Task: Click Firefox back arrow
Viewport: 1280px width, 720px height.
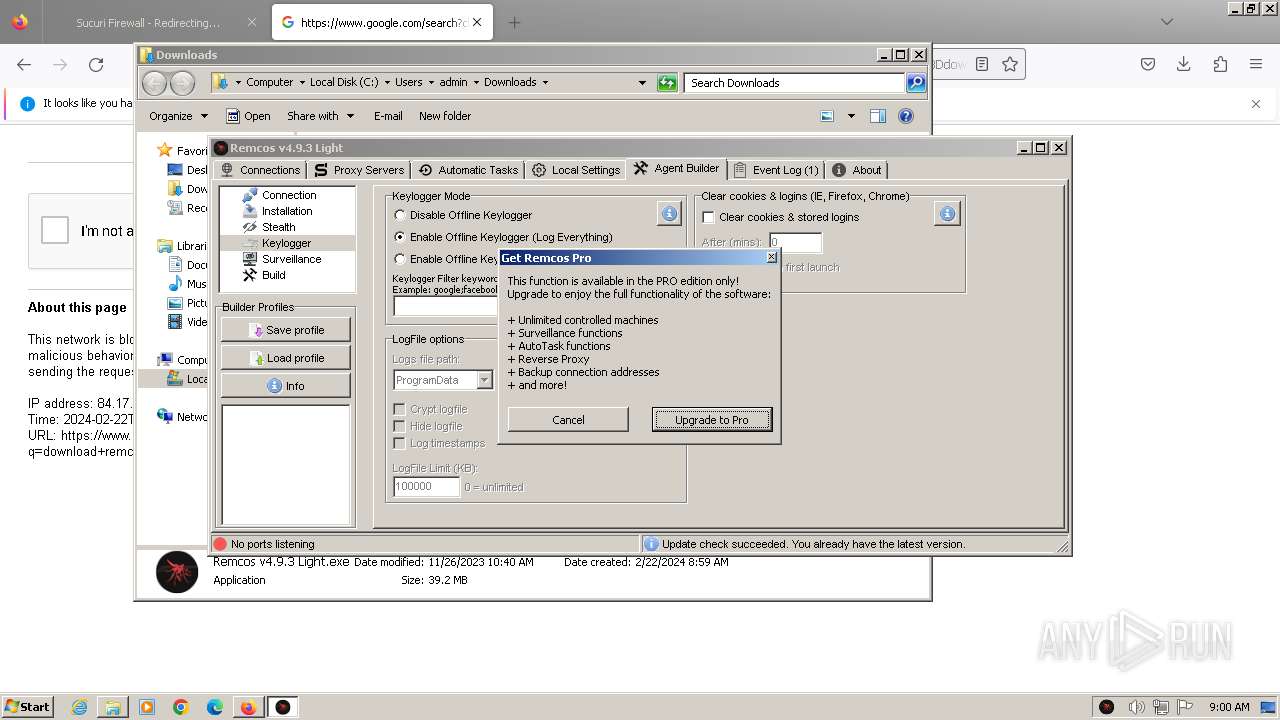Action: 24,65
